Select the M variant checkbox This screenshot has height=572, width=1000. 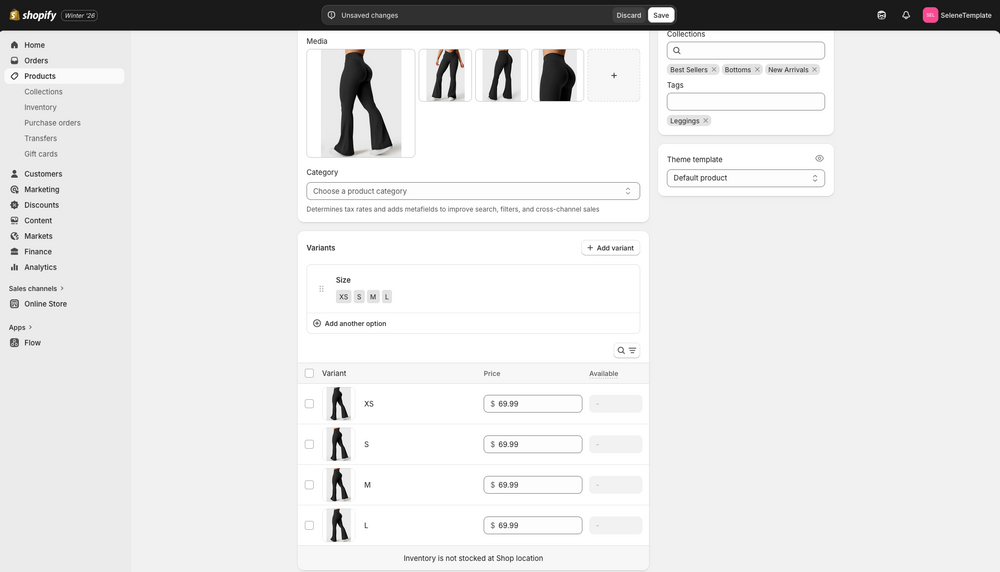tap(309, 485)
